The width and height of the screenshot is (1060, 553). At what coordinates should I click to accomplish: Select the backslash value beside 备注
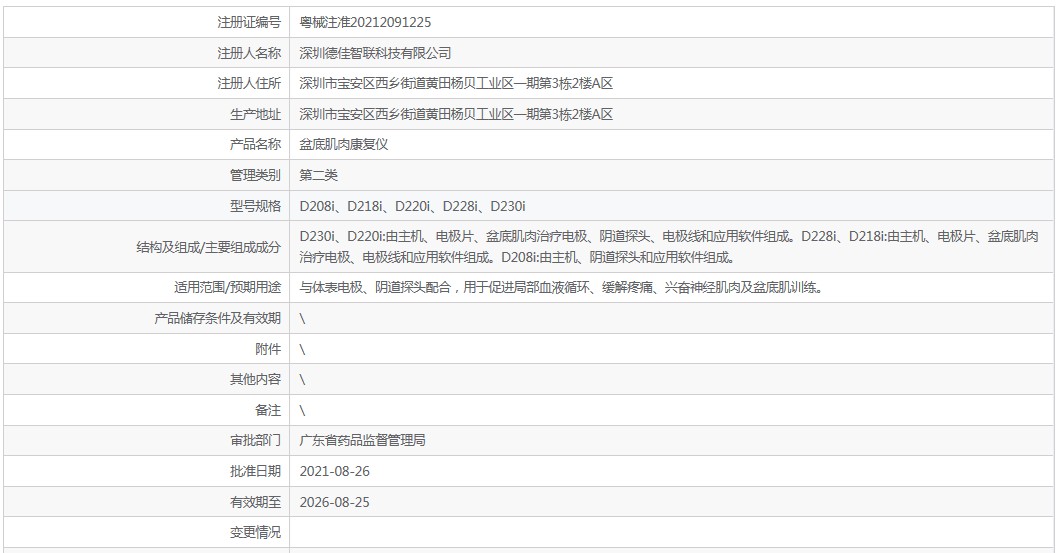click(302, 411)
